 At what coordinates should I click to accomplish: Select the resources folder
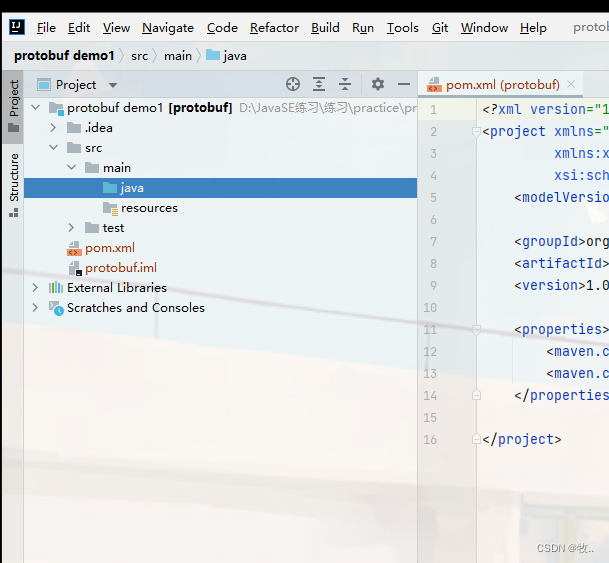coord(220,208)
